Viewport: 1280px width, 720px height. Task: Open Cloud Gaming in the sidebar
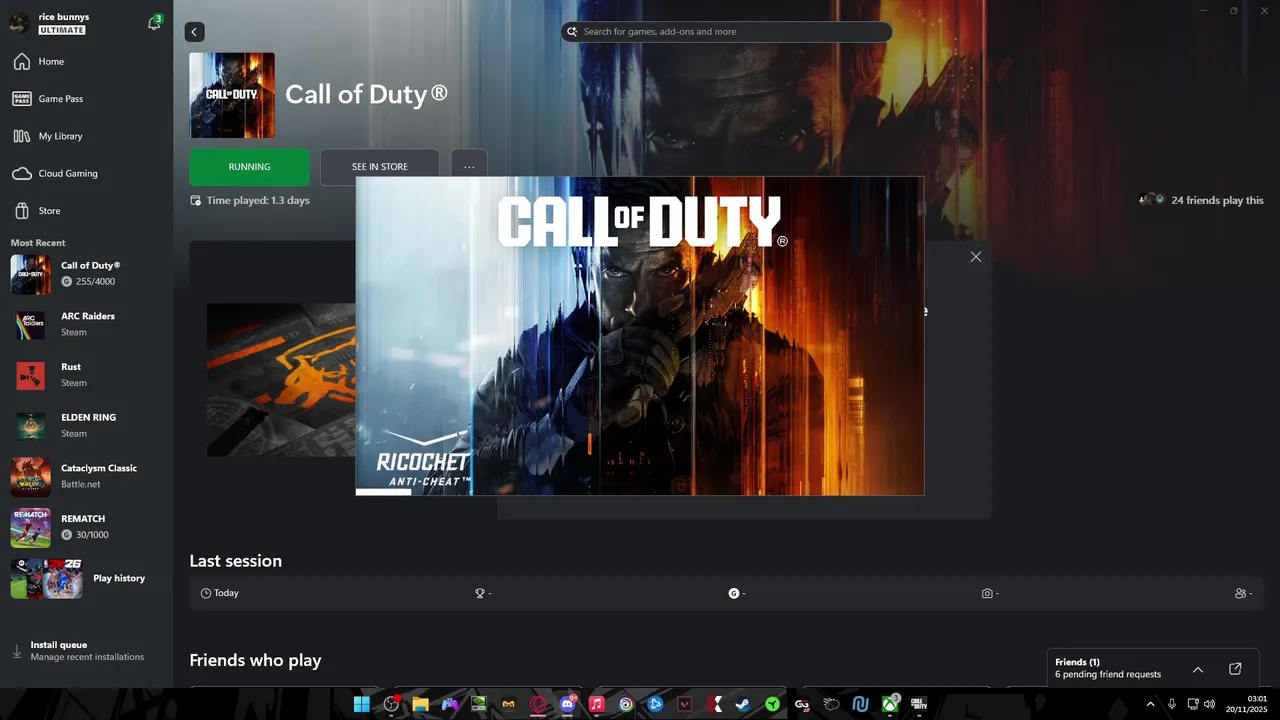87,173
